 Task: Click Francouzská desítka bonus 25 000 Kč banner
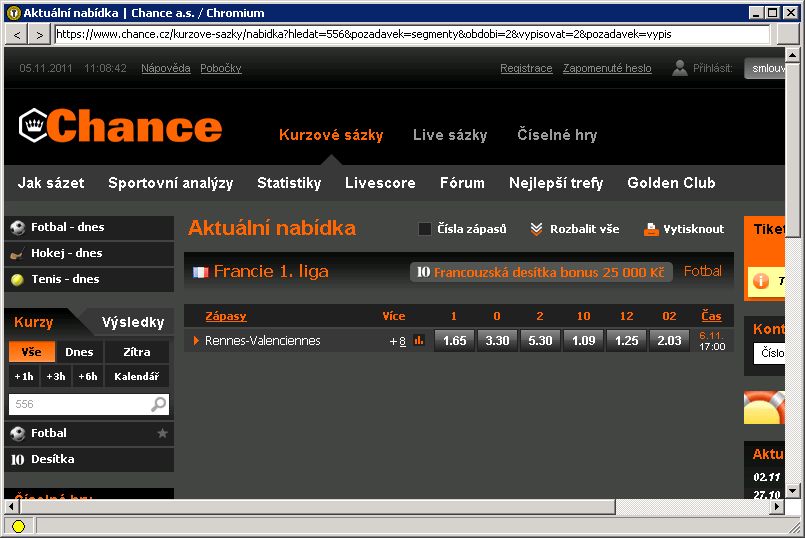pos(541,272)
